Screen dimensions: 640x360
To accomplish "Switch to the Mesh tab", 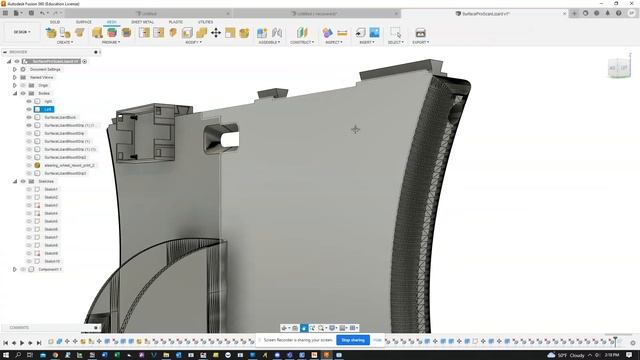I will point(111,22).
